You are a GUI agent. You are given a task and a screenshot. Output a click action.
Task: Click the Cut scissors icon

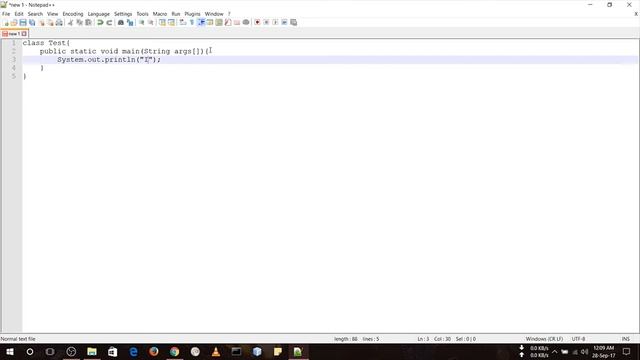[70, 22]
